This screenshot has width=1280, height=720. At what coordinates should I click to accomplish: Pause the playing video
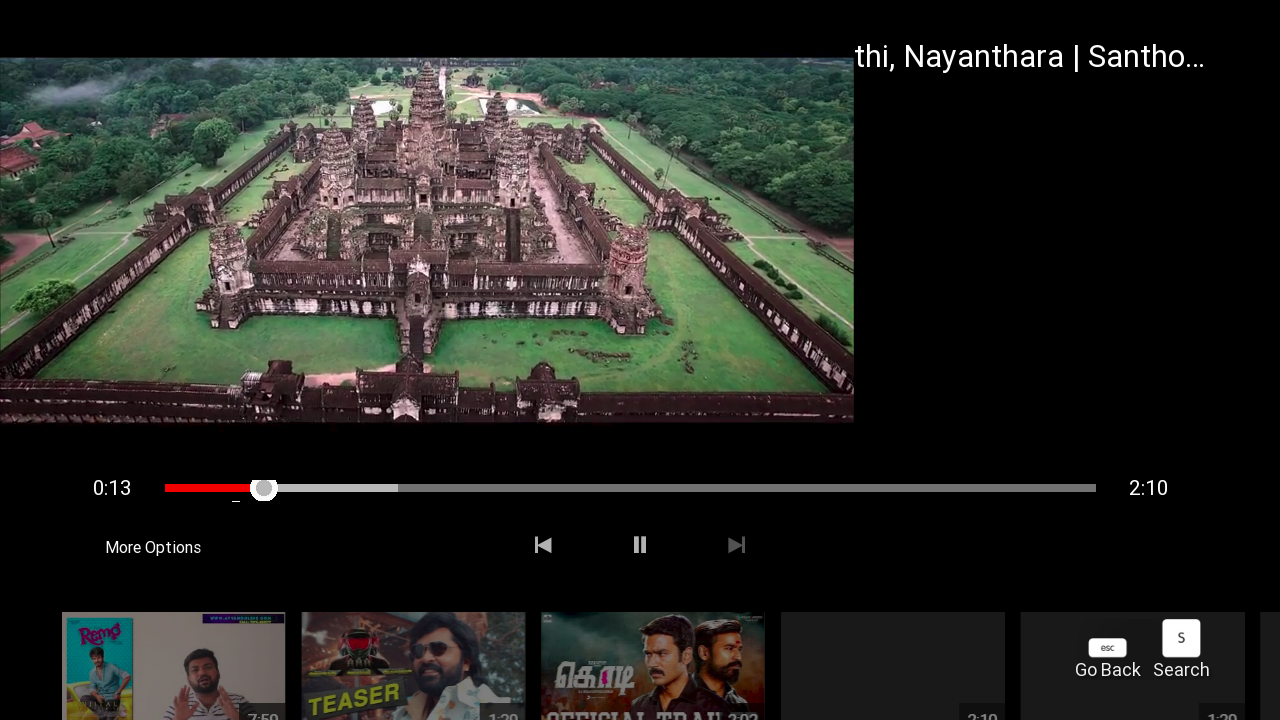click(640, 545)
